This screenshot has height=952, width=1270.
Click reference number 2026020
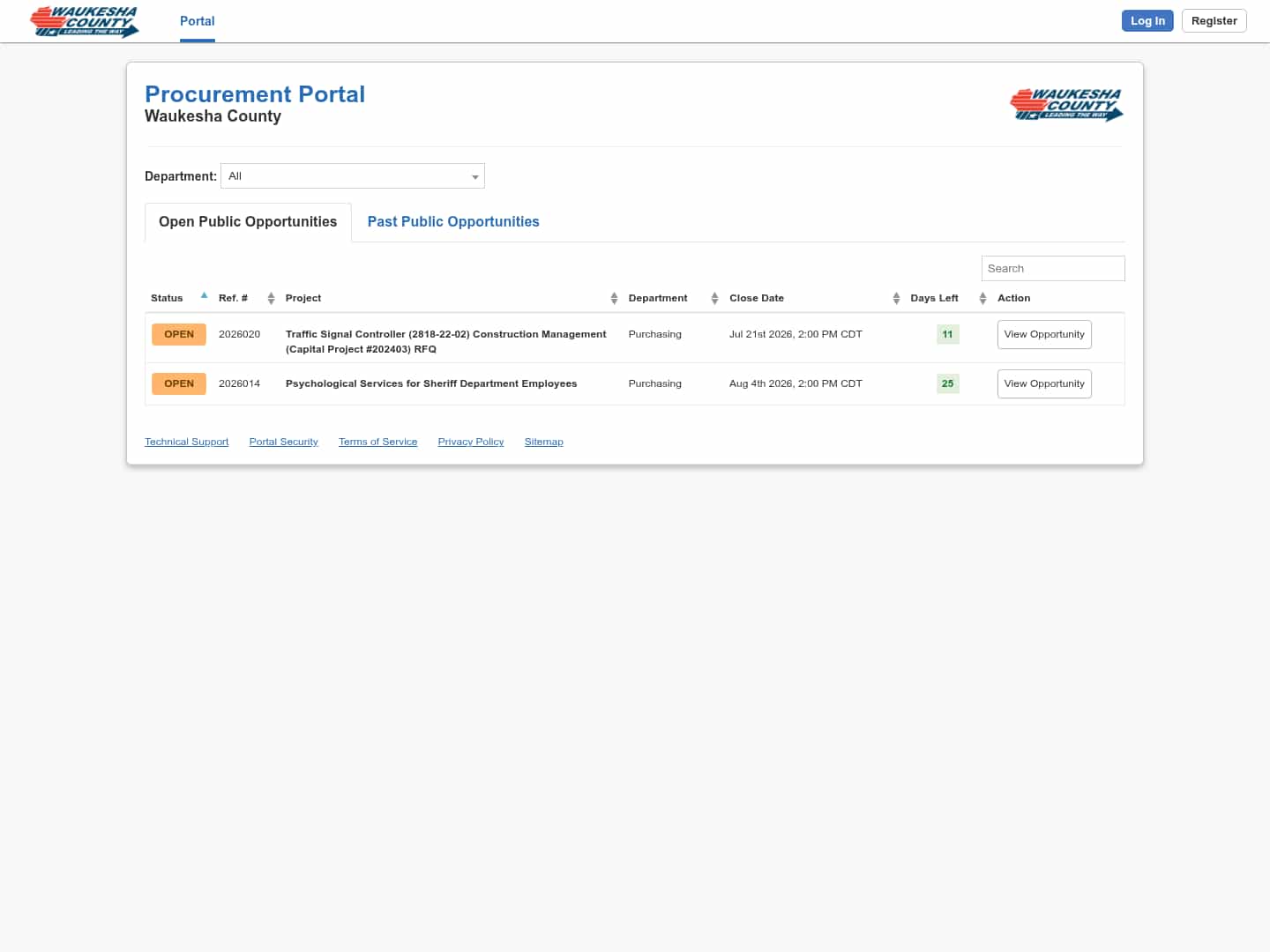(239, 335)
